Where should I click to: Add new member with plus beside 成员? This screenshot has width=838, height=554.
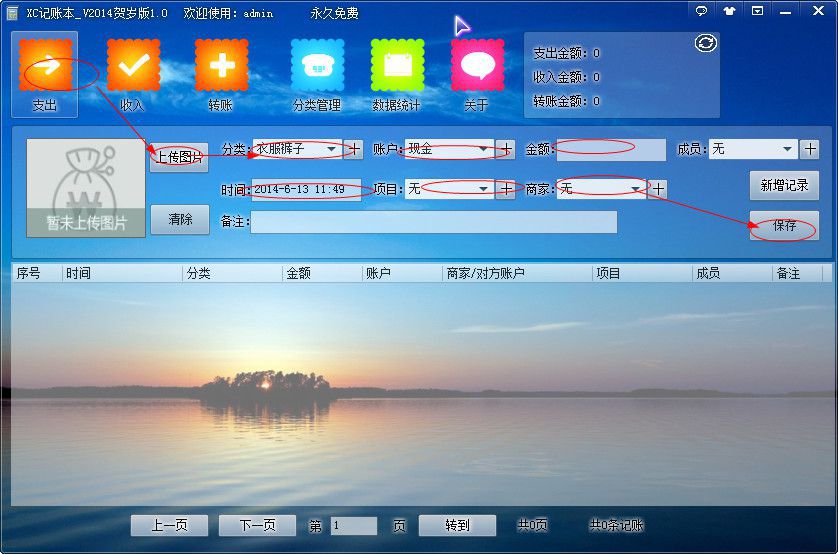pos(810,149)
